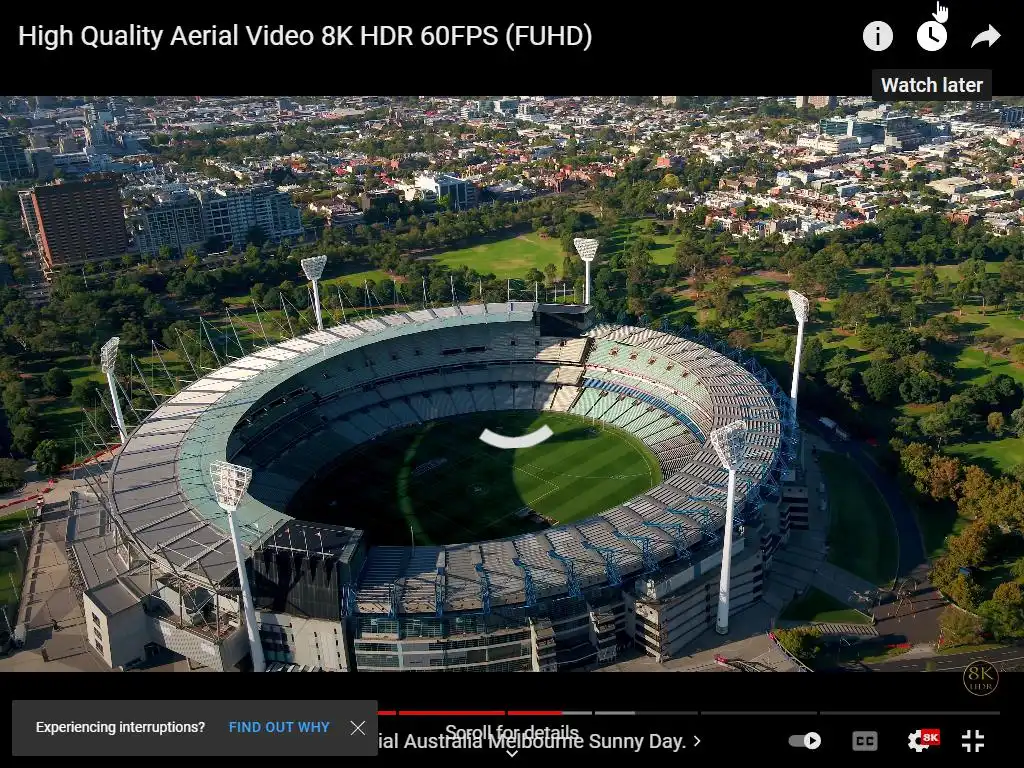Image resolution: width=1024 pixels, height=768 pixels.
Task: Dismiss the interruptions notification with X
Action: pyautogui.click(x=358, y=728)
